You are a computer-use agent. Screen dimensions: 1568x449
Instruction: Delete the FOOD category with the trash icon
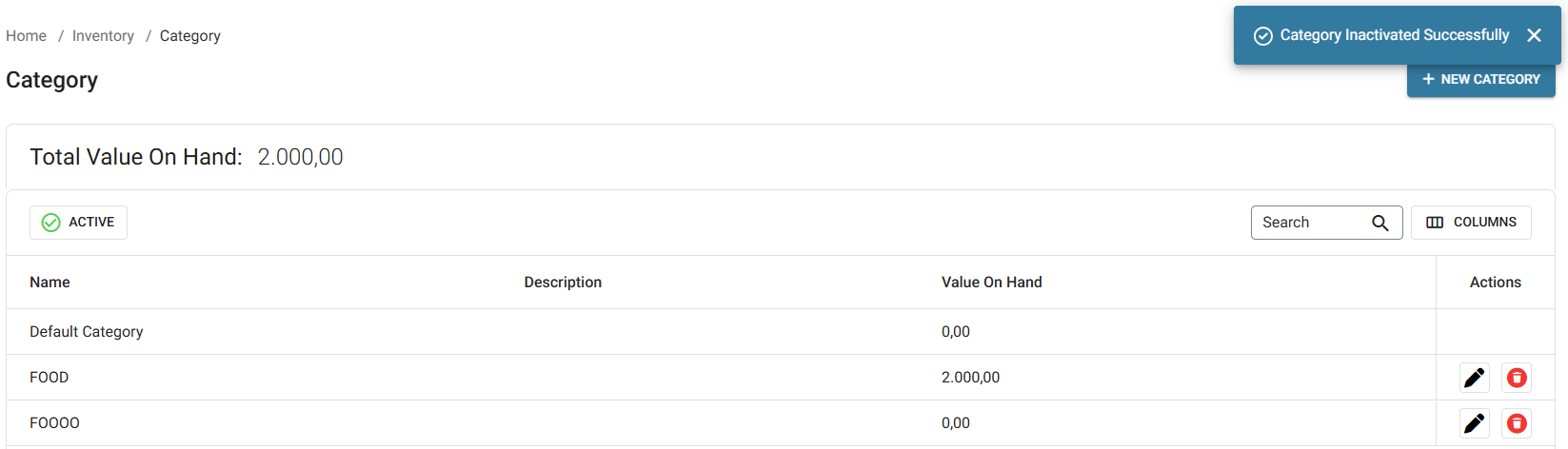click(x=1517, y=378)
